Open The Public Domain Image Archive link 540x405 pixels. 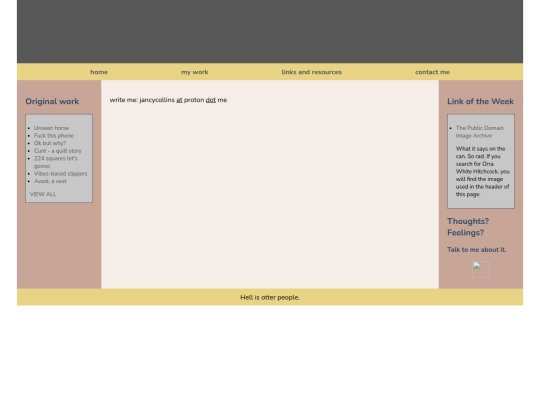480,132
